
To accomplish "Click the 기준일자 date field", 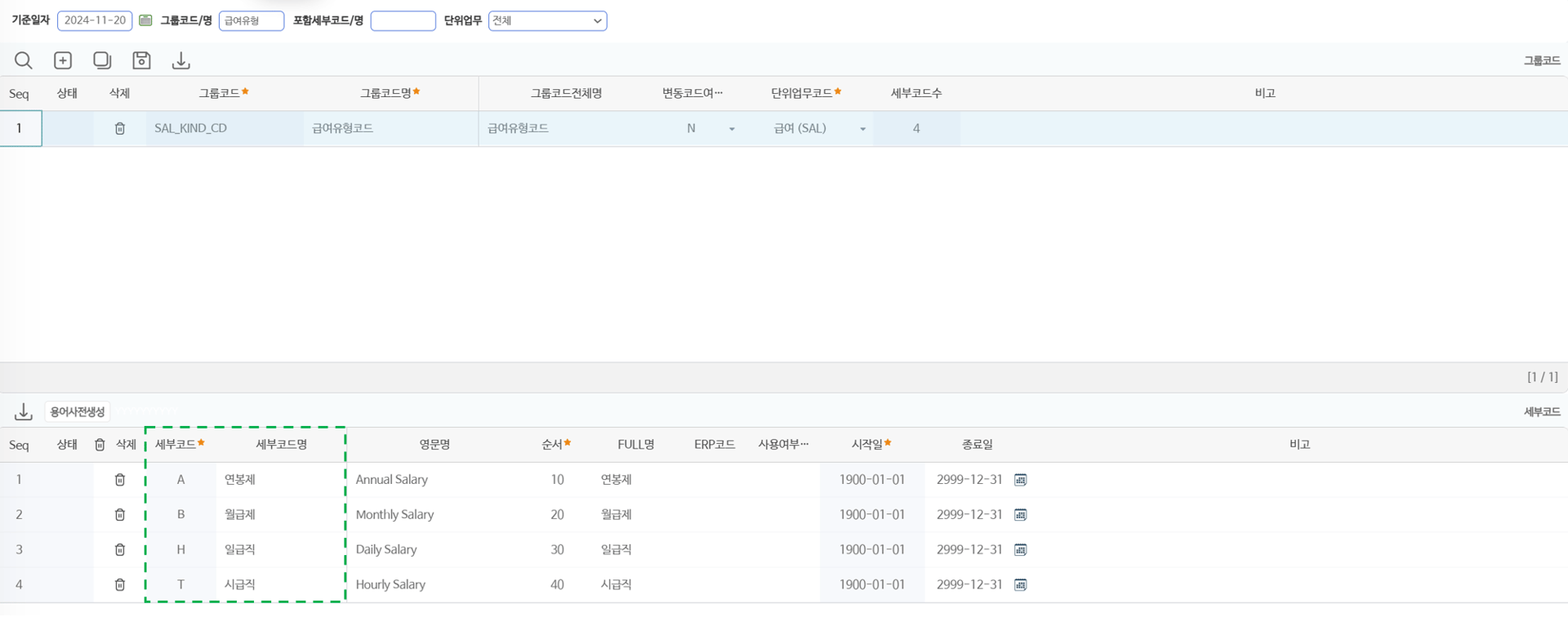I will (95, 20).
